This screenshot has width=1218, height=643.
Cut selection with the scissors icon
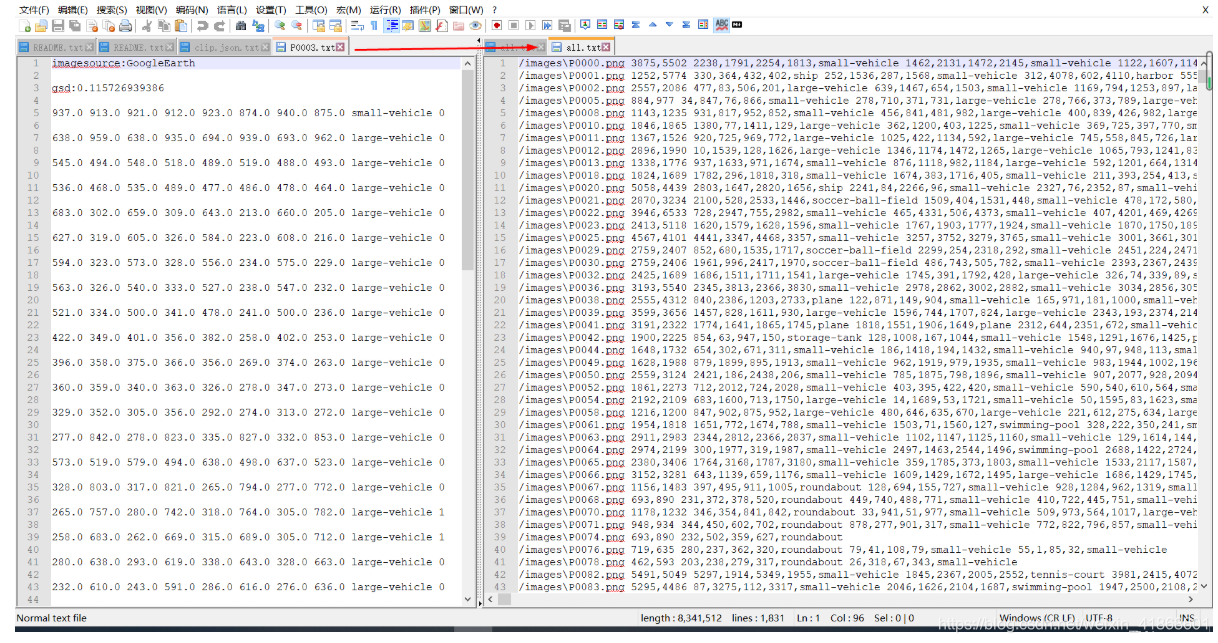[x=148, y=25]
